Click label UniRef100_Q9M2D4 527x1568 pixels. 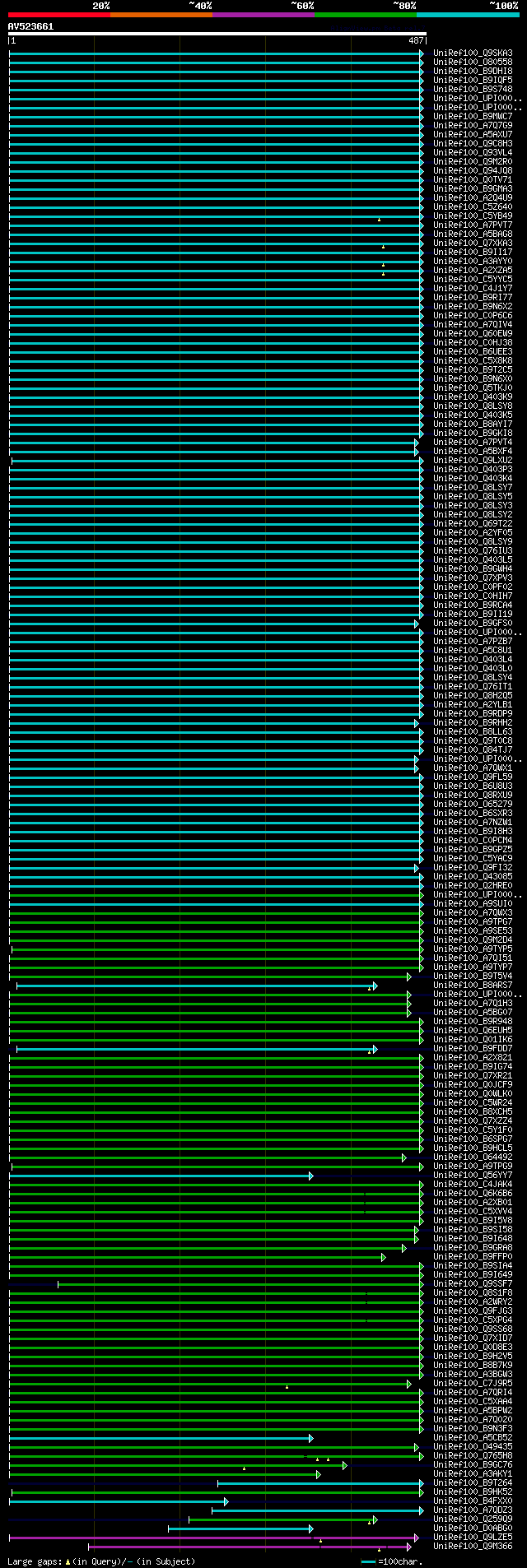[473, 939]
